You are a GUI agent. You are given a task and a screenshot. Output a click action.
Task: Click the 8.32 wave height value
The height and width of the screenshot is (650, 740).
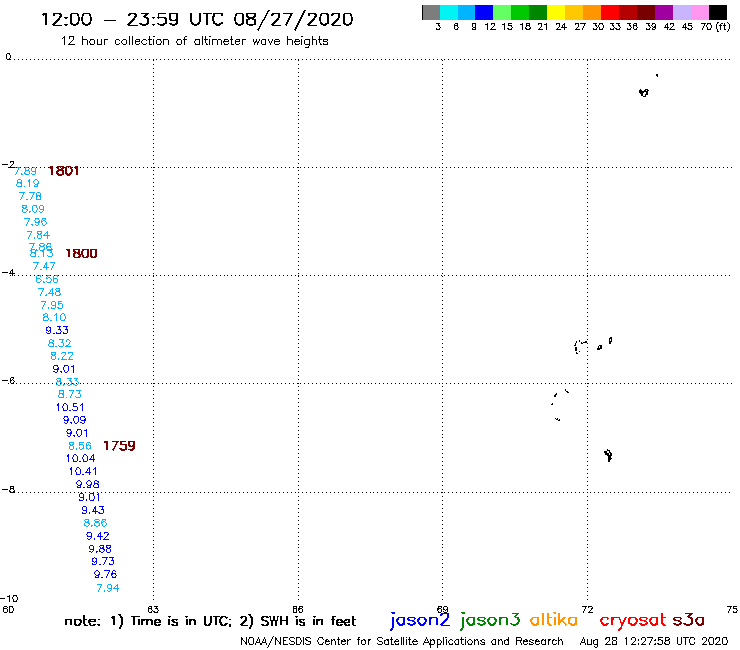[59, 343]
